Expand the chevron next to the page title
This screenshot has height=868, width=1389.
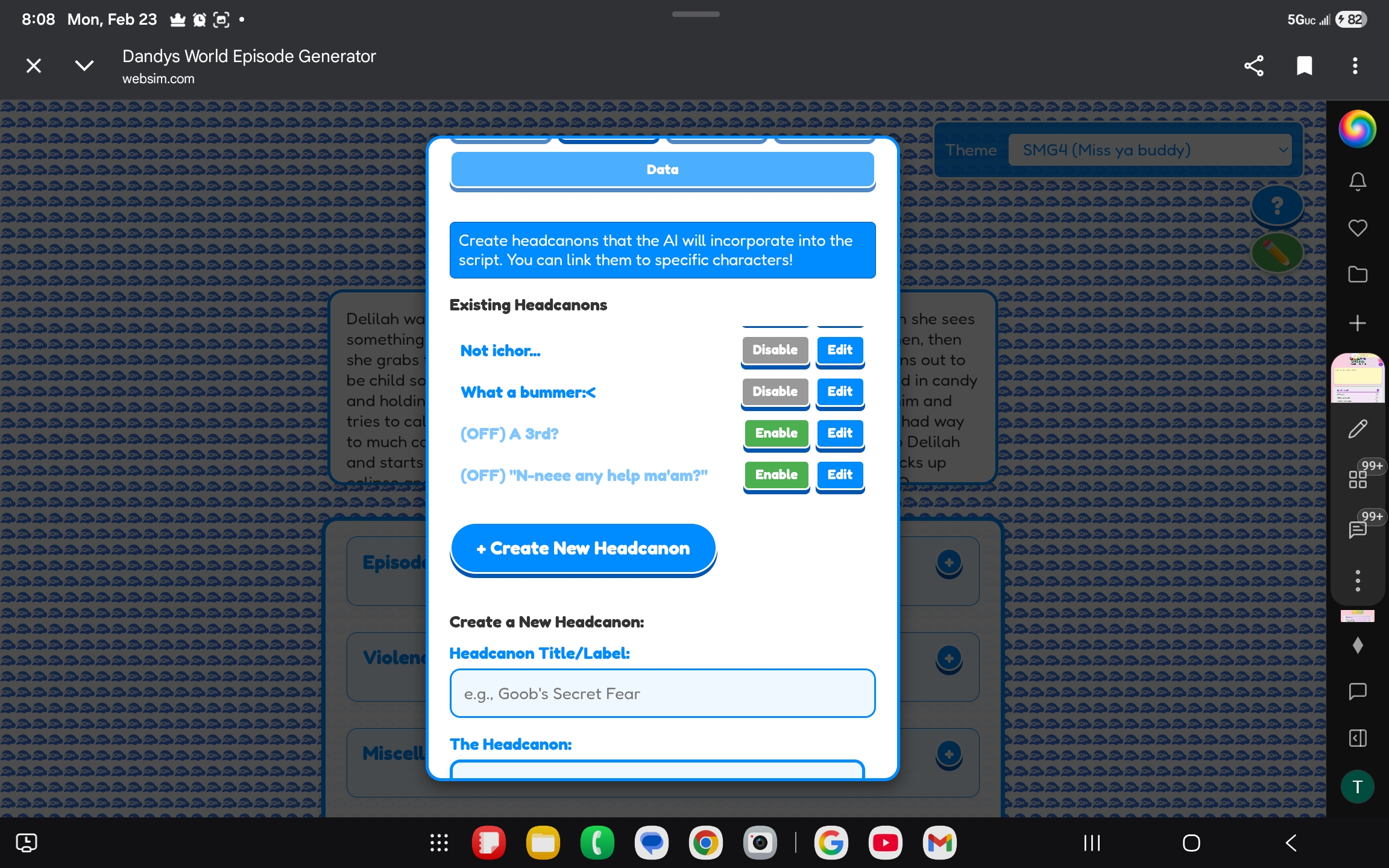point(84,66)
